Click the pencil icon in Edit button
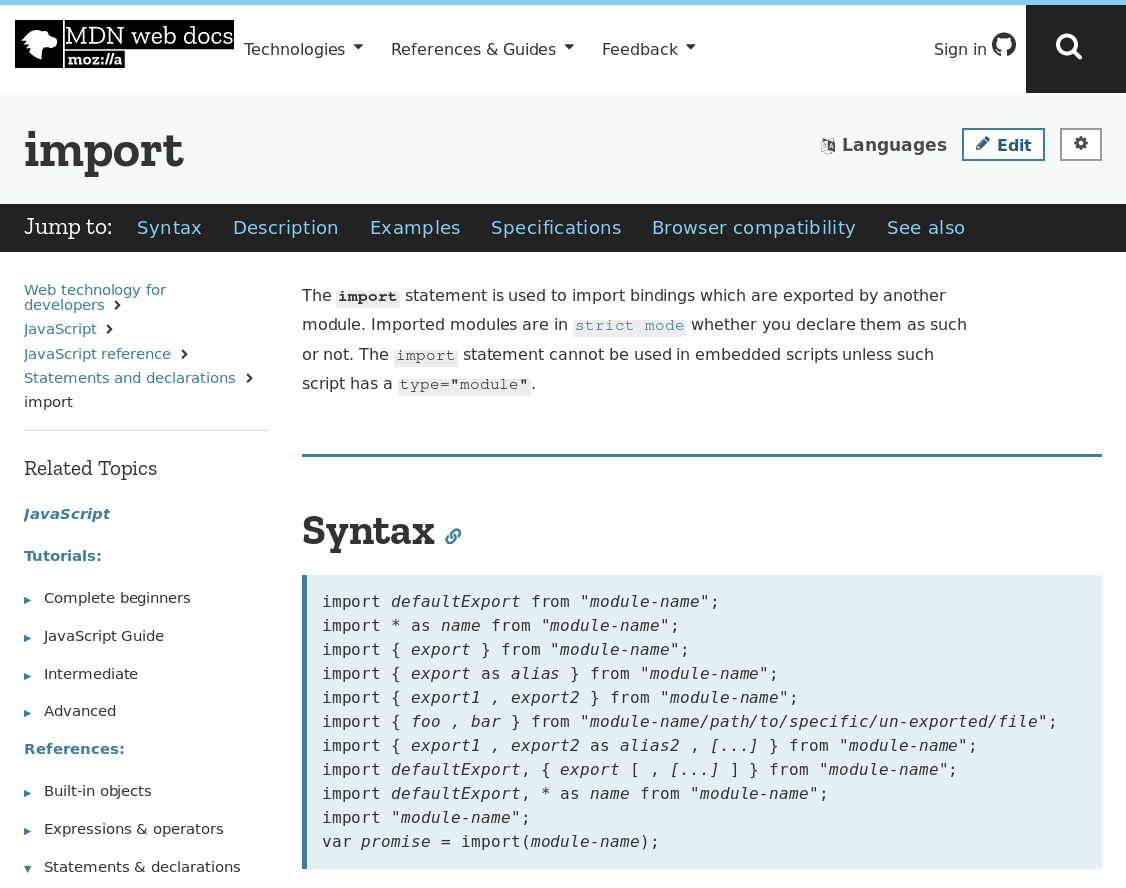The image size is (1126, 888). point(982,144)
